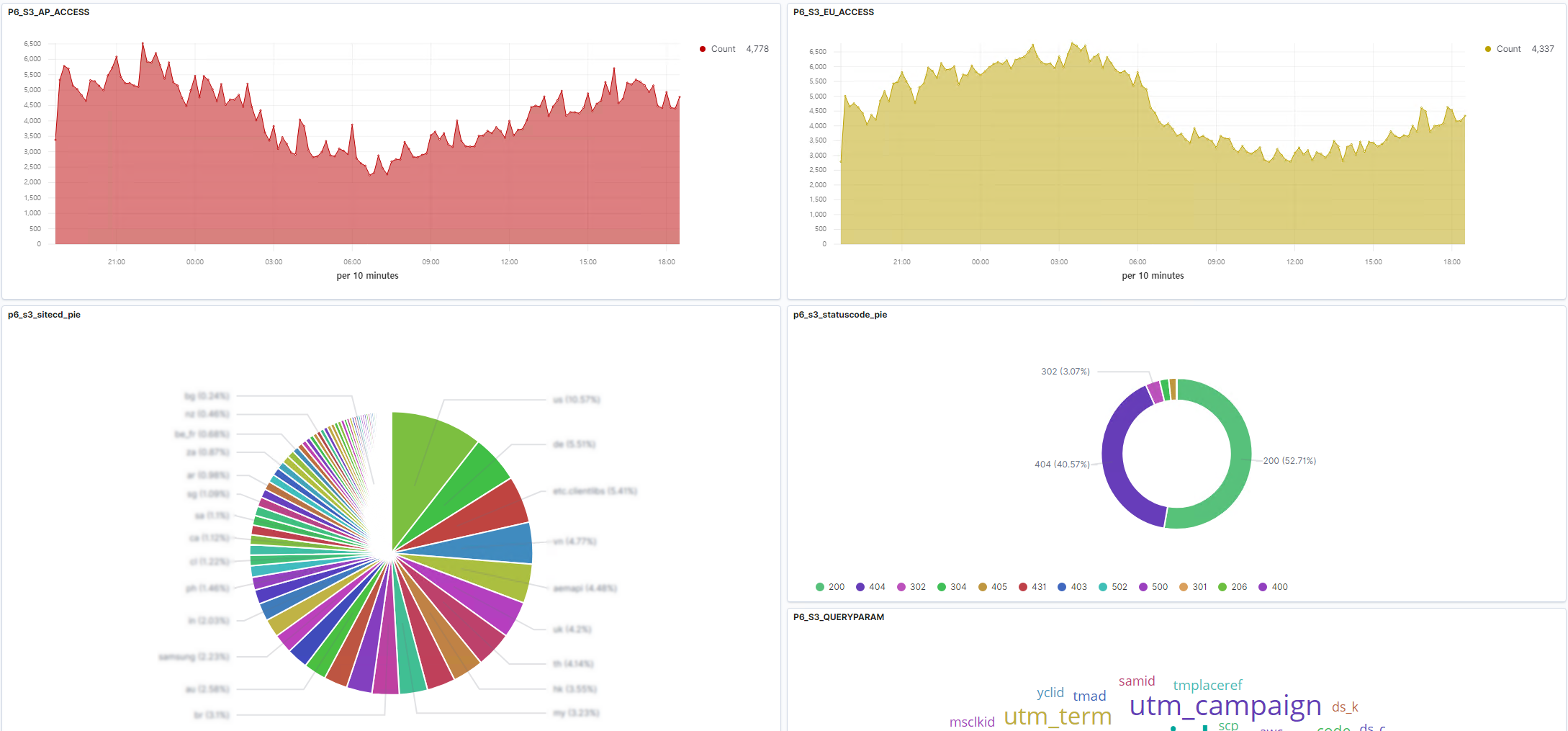Click the 'vn (4.77%)' pie label
Screen dimensions: 1568x731
click(x=575, y=542)
